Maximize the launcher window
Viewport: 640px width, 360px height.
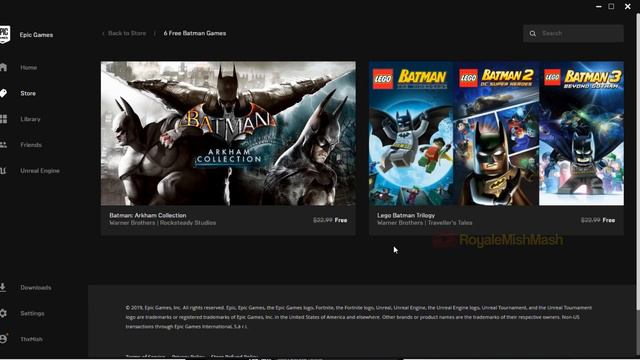[x=611, y=7]
